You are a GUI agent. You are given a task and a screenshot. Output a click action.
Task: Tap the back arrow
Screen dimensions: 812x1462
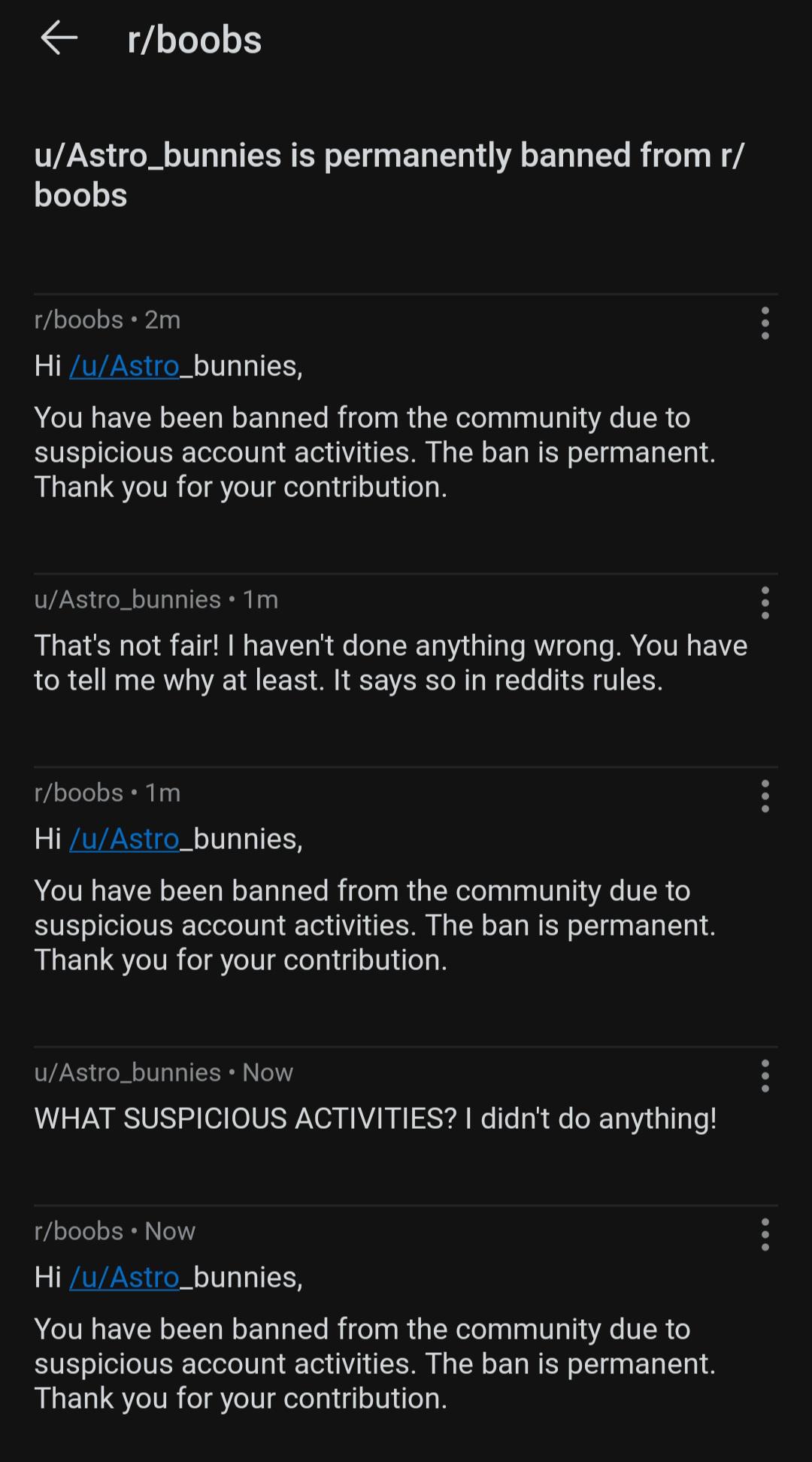(x=59, y=38)
